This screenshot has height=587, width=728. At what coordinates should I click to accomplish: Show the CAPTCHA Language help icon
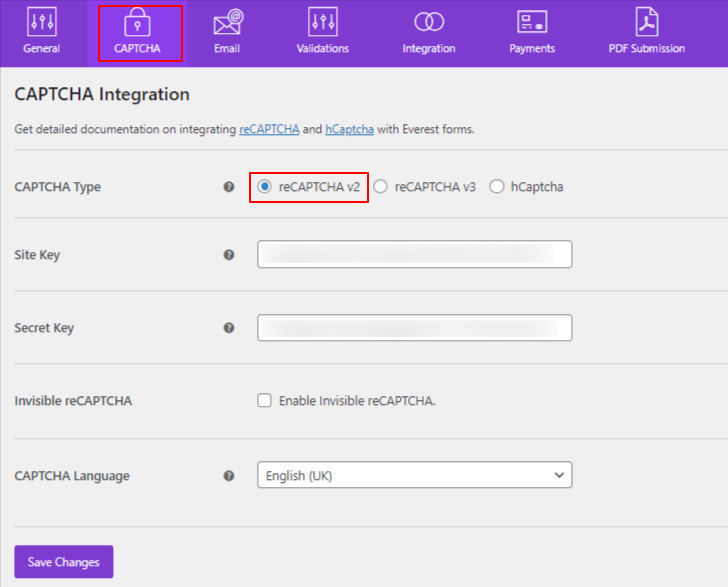point(229,476)
